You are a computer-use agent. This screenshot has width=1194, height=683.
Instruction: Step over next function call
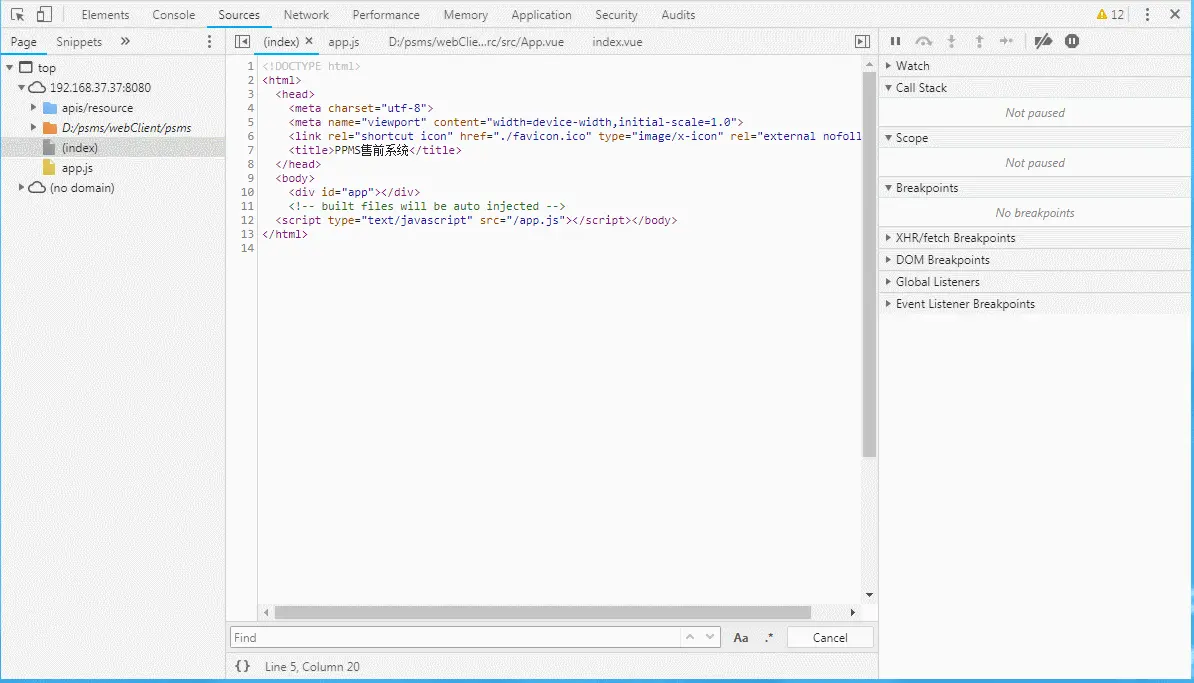pos(924,41)
